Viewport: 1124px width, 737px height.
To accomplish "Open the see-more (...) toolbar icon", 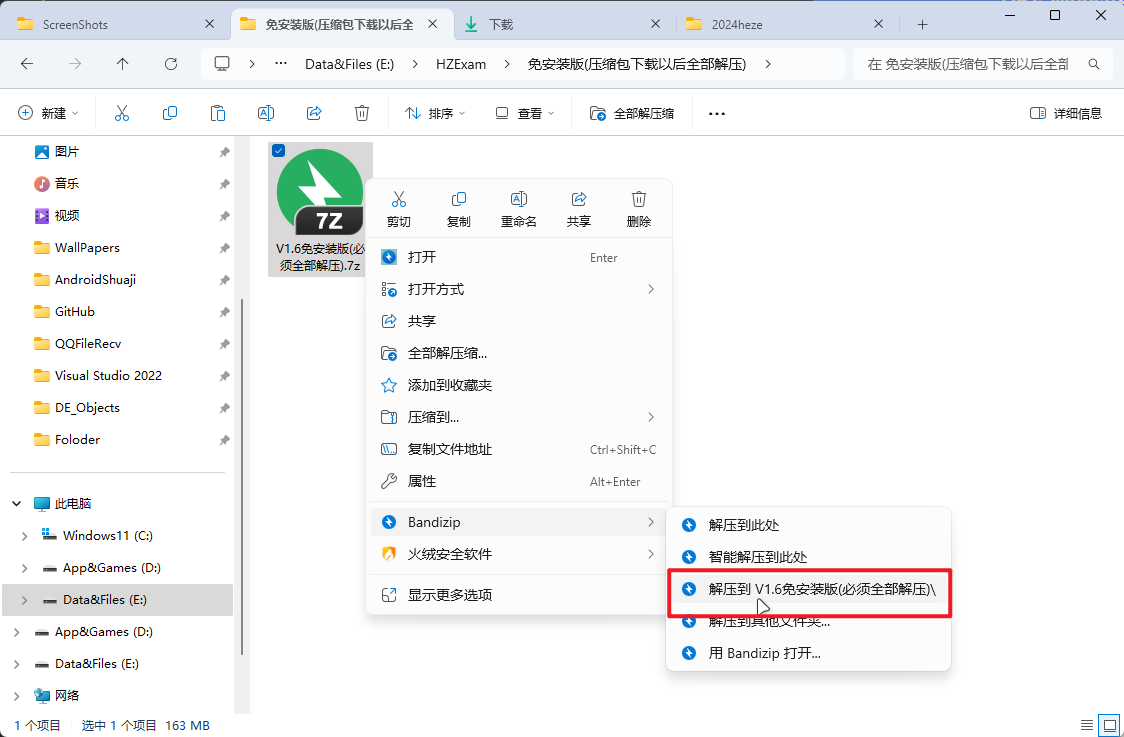I will click(x=716, y=112).
